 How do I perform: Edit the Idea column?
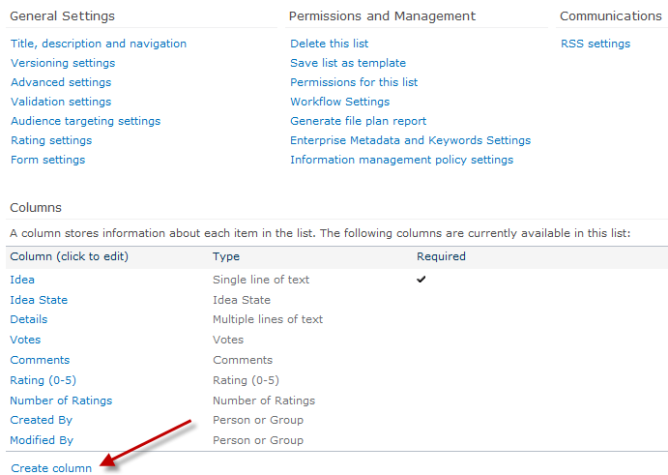[x=22, y=280]
